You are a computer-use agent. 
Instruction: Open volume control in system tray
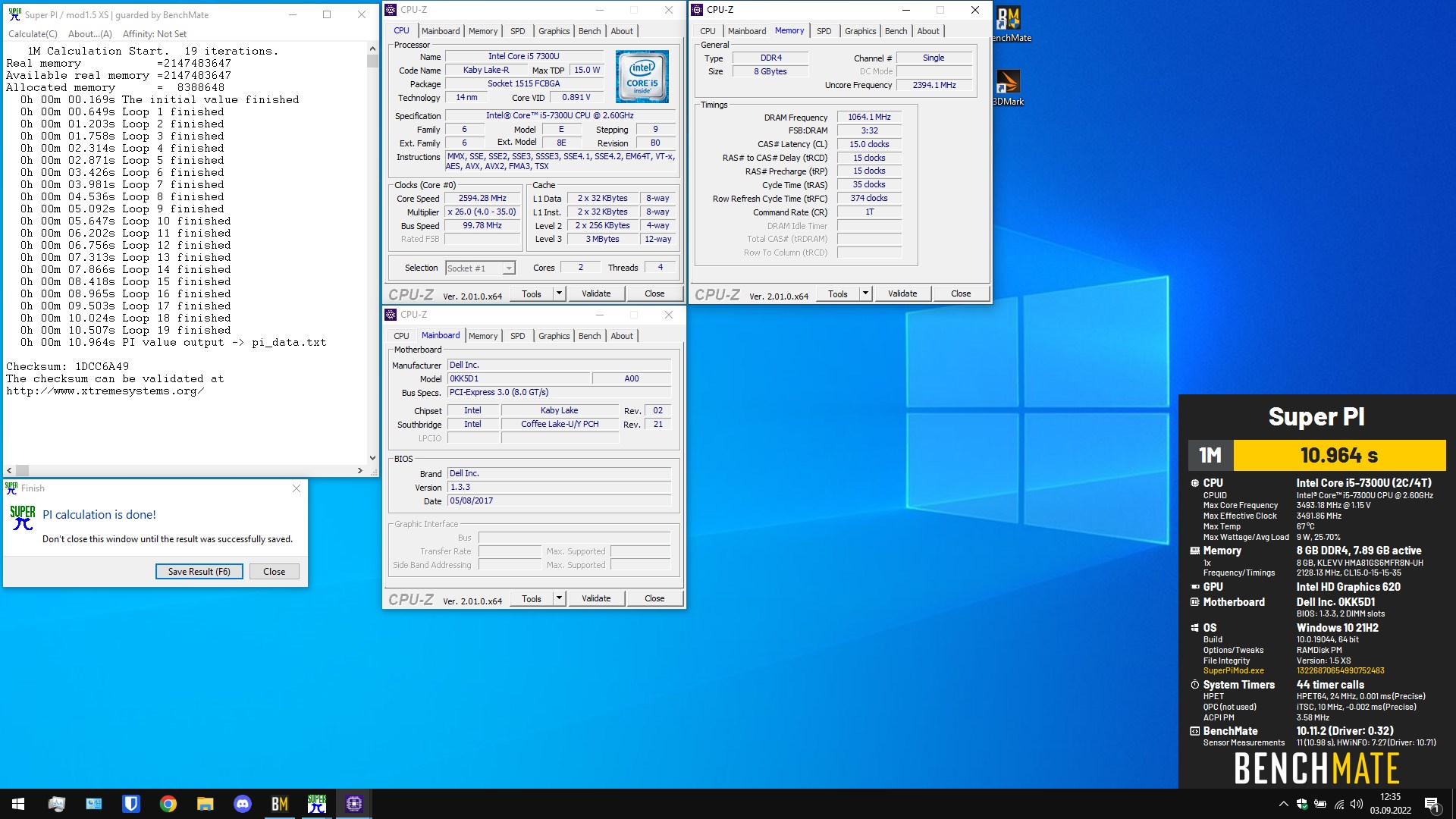1357,804
